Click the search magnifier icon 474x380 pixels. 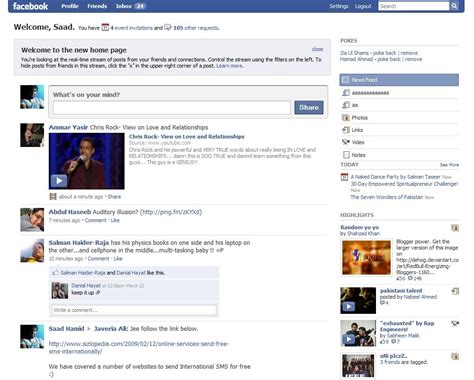pos(454,6)
